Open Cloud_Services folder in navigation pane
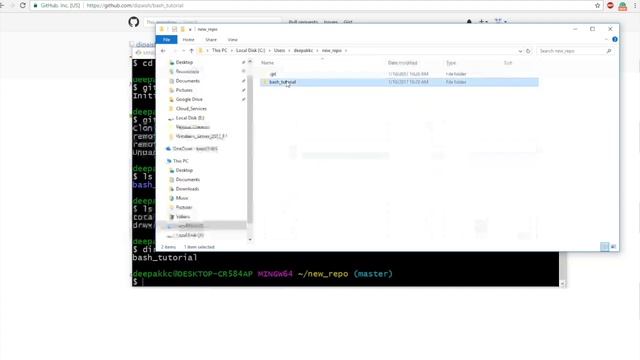 tap(191, 109)
